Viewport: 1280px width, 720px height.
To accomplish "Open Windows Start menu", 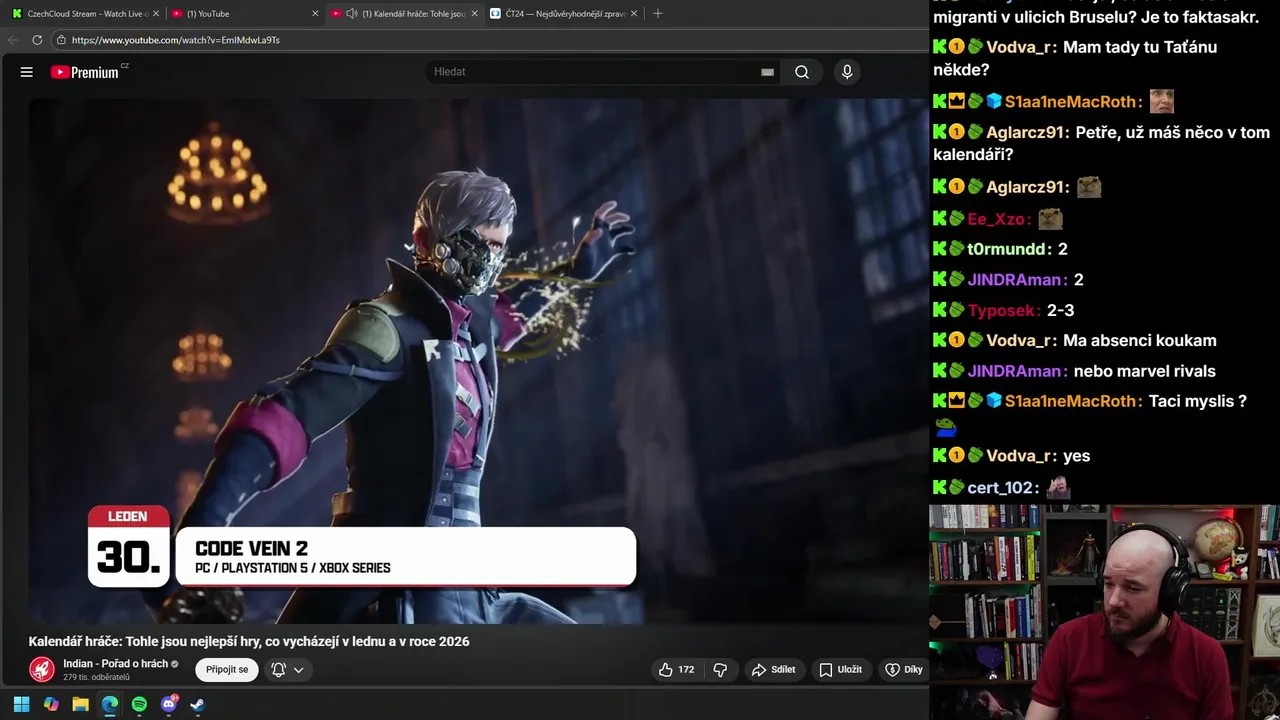I will pyautogui.click(x=21, y=704).
